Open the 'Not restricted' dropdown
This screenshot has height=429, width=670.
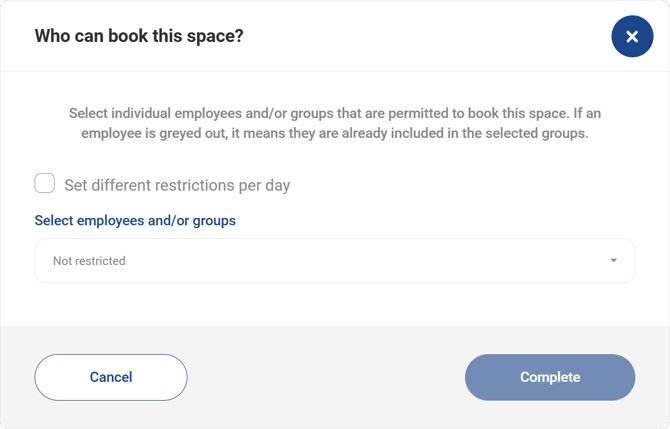(334, 261)
